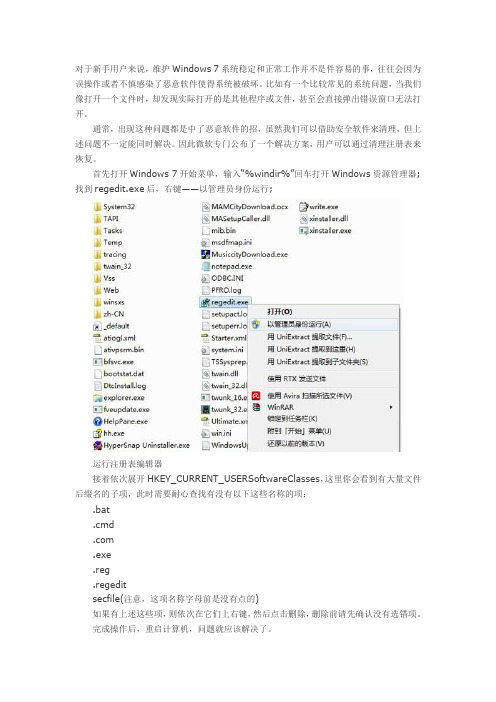496x702 pixels.
Task: Click the xinstaller.exe file icon
Action: 304,231
